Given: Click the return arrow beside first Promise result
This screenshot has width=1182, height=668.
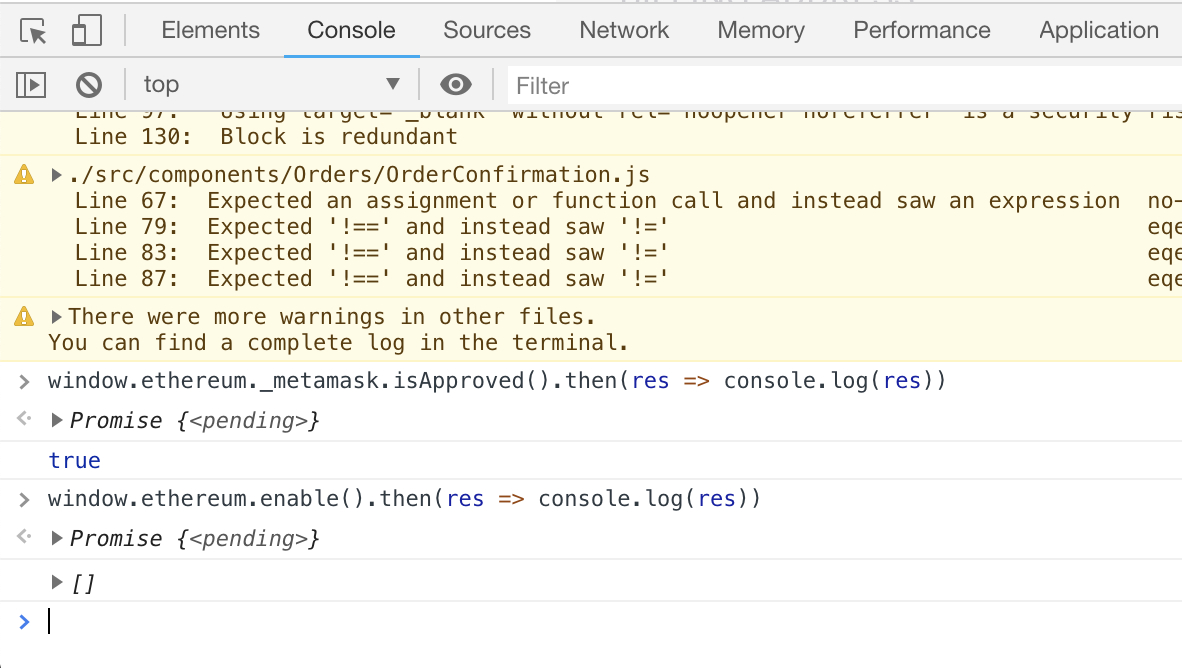Looking at the screenshot, I should point(22,419).
